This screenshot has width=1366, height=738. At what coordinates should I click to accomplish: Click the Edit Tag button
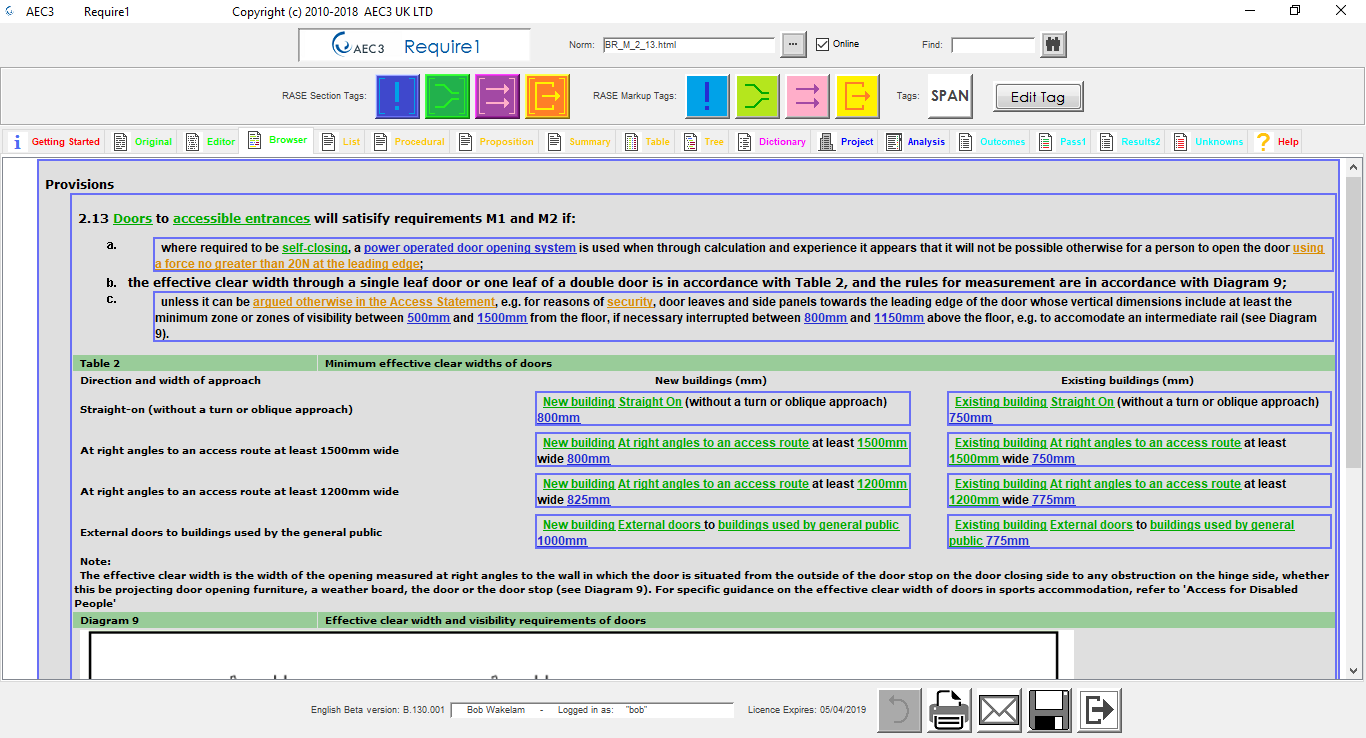(x=1038, y=97)
